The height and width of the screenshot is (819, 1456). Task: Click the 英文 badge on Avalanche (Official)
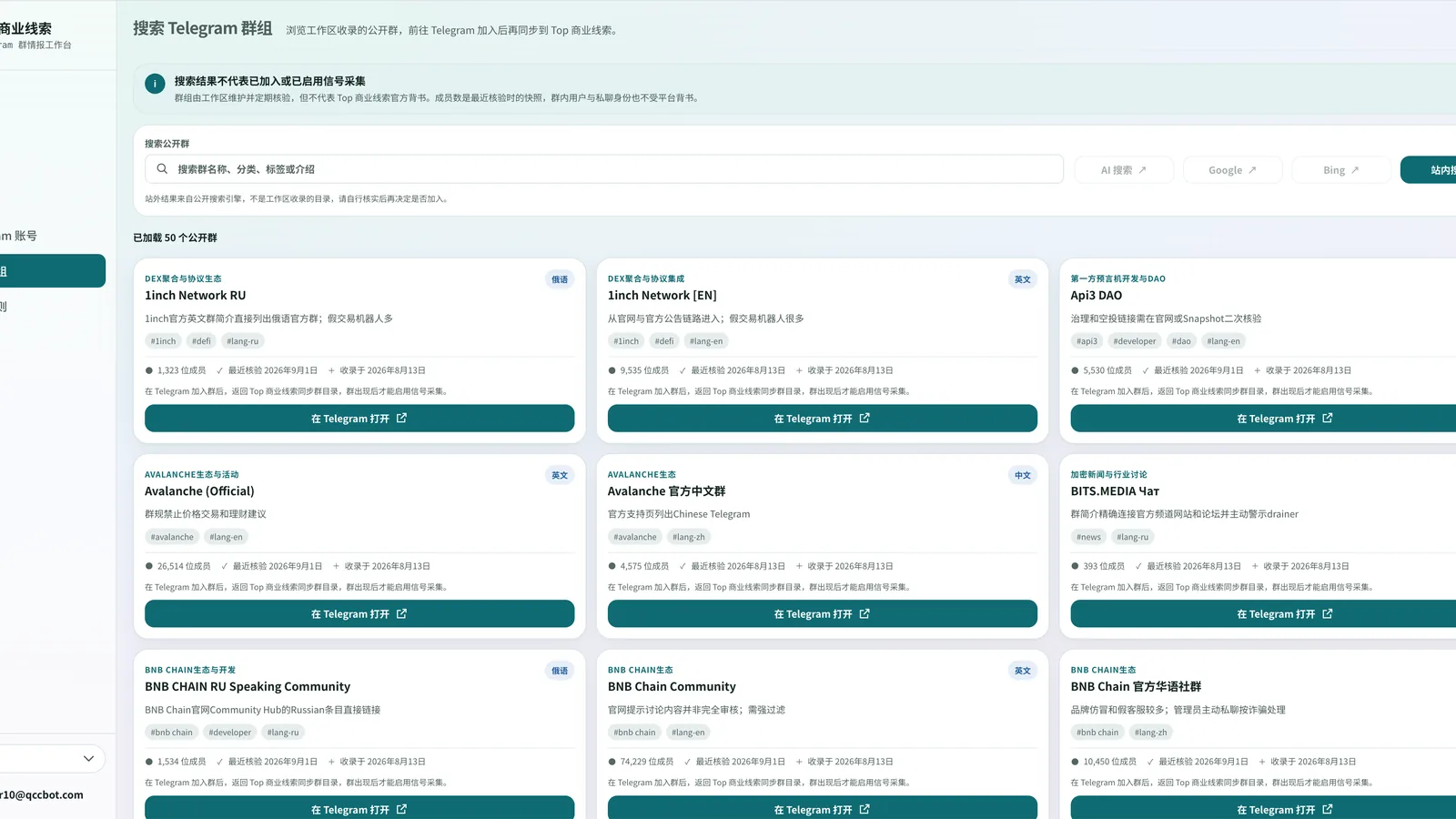pos(560,475)
